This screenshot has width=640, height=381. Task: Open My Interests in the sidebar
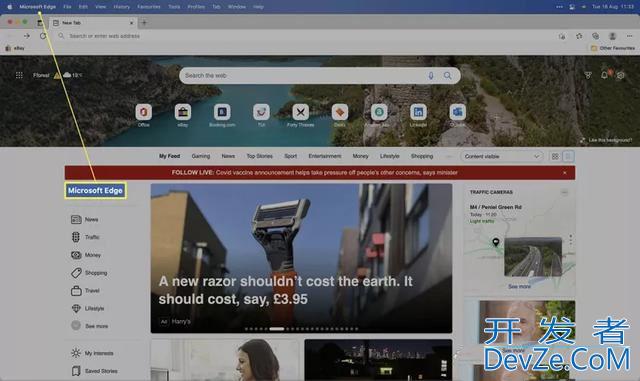coord(92,353)
